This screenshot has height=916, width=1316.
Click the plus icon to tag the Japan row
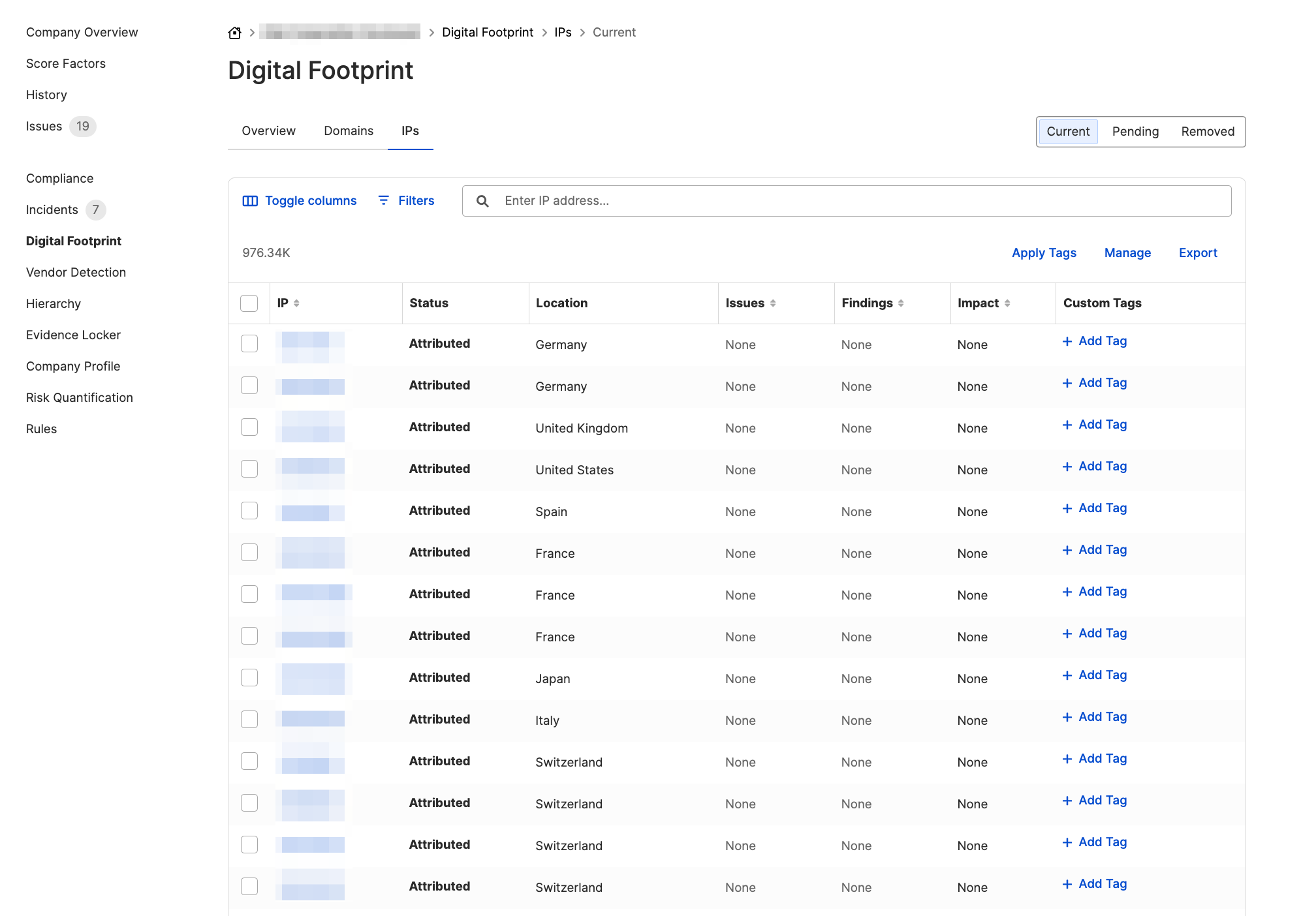click(x=1067, y=675)
